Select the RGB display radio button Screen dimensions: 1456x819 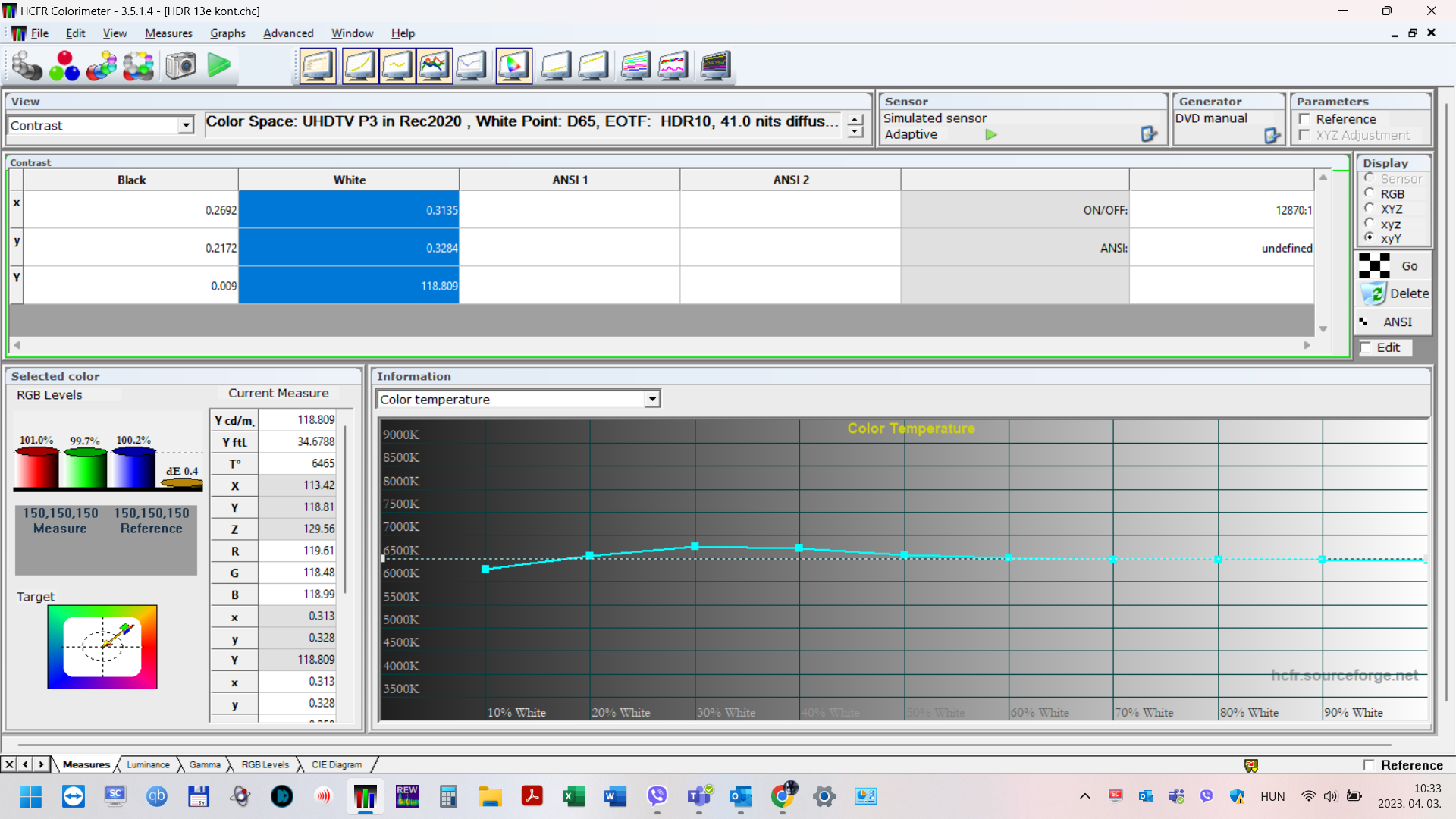(x=1370, y=193)
